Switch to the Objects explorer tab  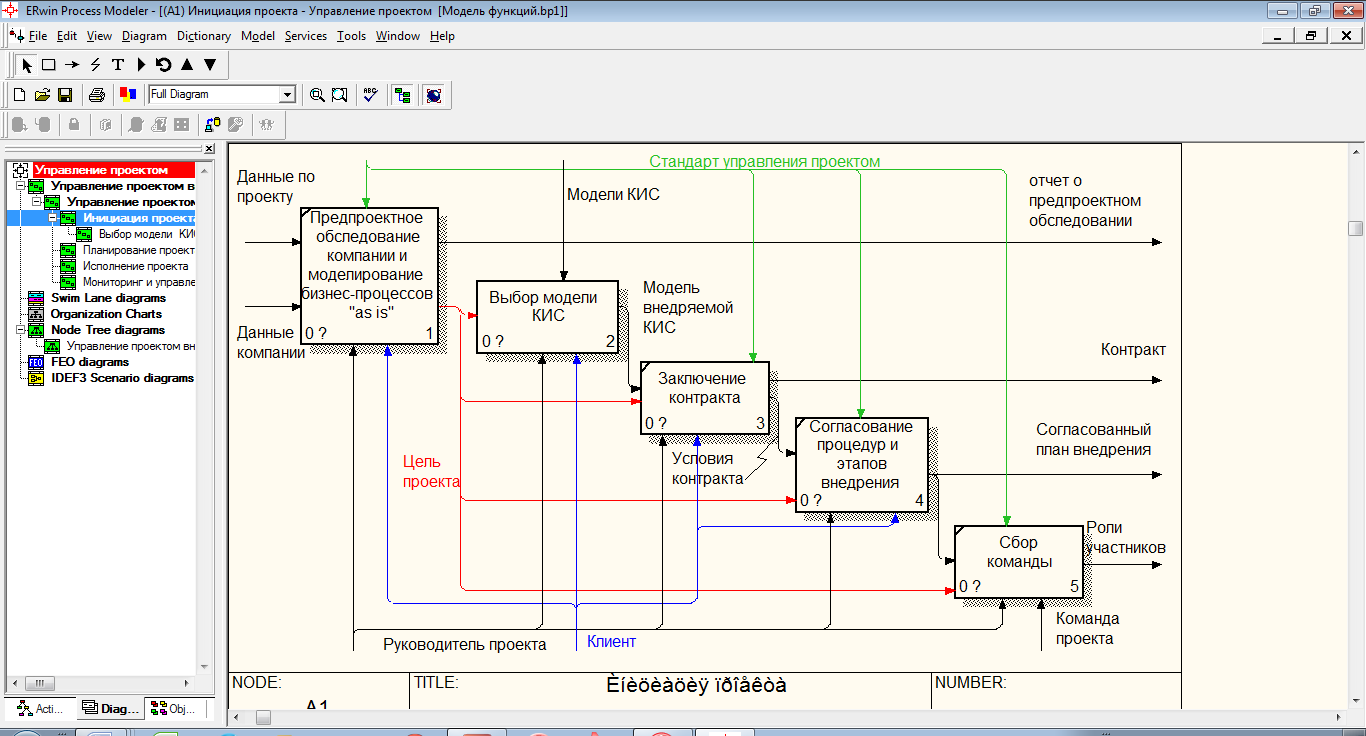pyautogui.click(x=174, y=709)
